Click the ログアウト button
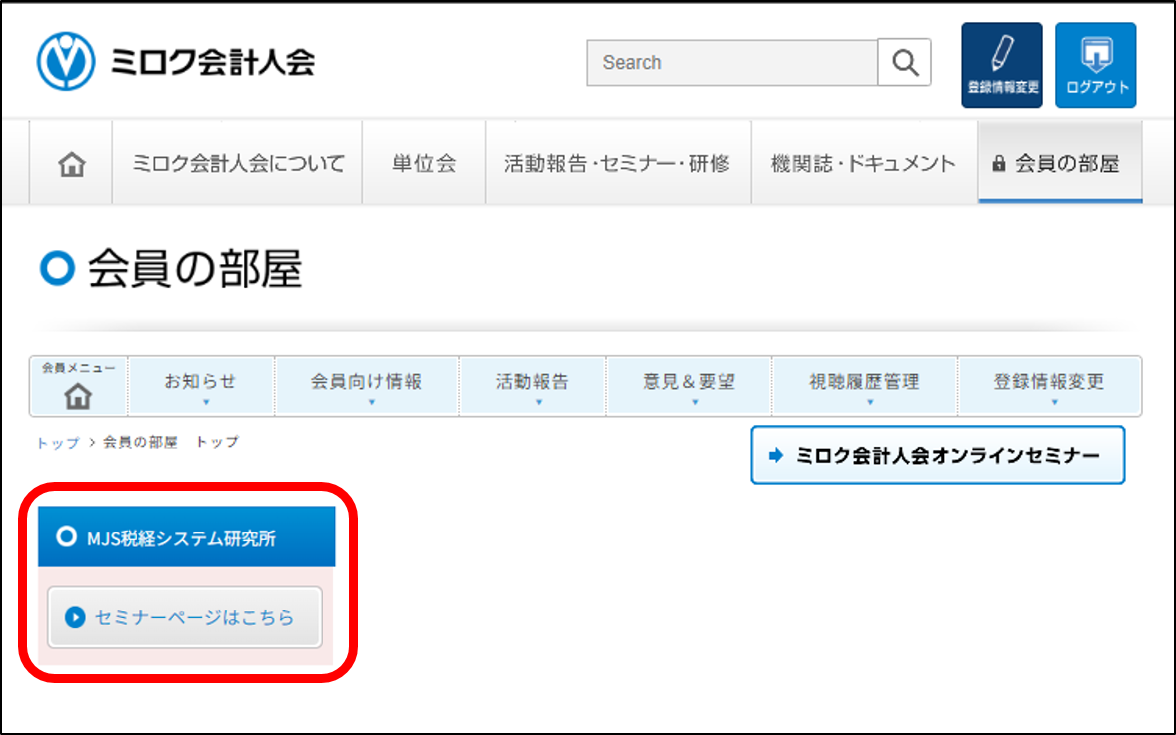The width and height of the screenshot is (1176, 735). point(1096,65)
